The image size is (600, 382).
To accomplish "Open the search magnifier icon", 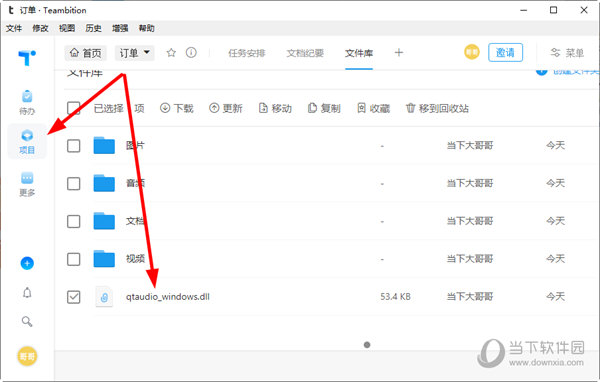I will pos(27,321).
